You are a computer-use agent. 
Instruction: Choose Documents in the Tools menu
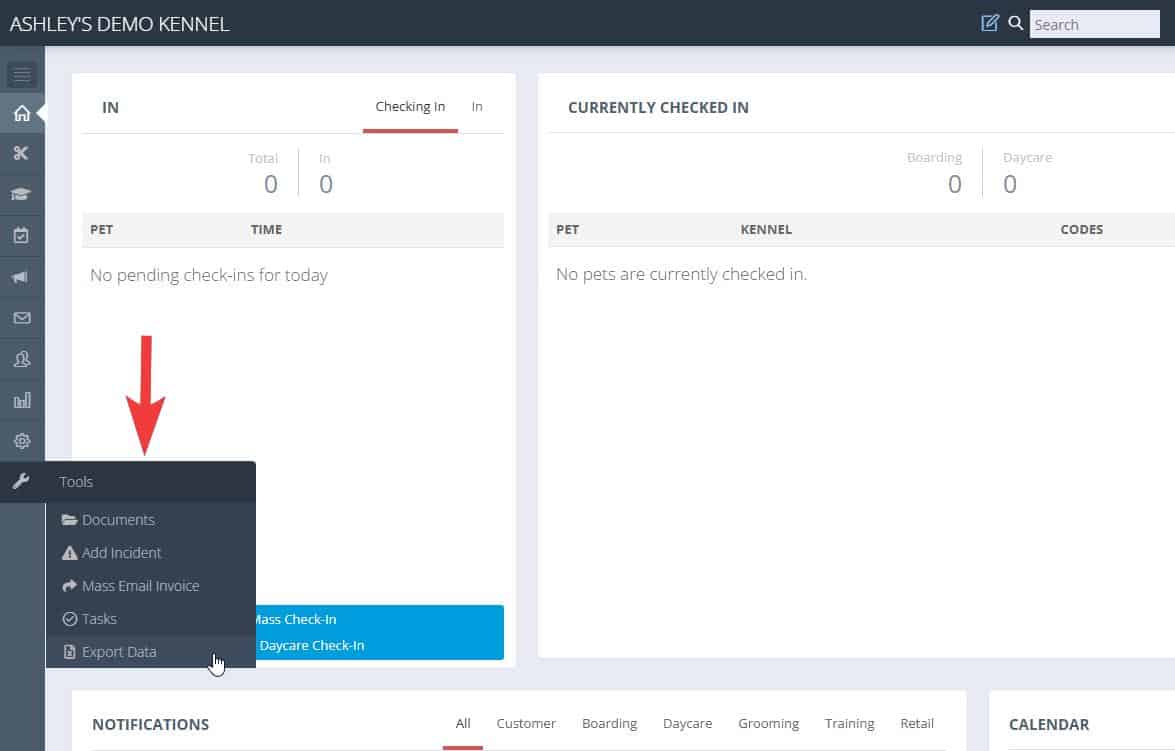tap(118, 520)
